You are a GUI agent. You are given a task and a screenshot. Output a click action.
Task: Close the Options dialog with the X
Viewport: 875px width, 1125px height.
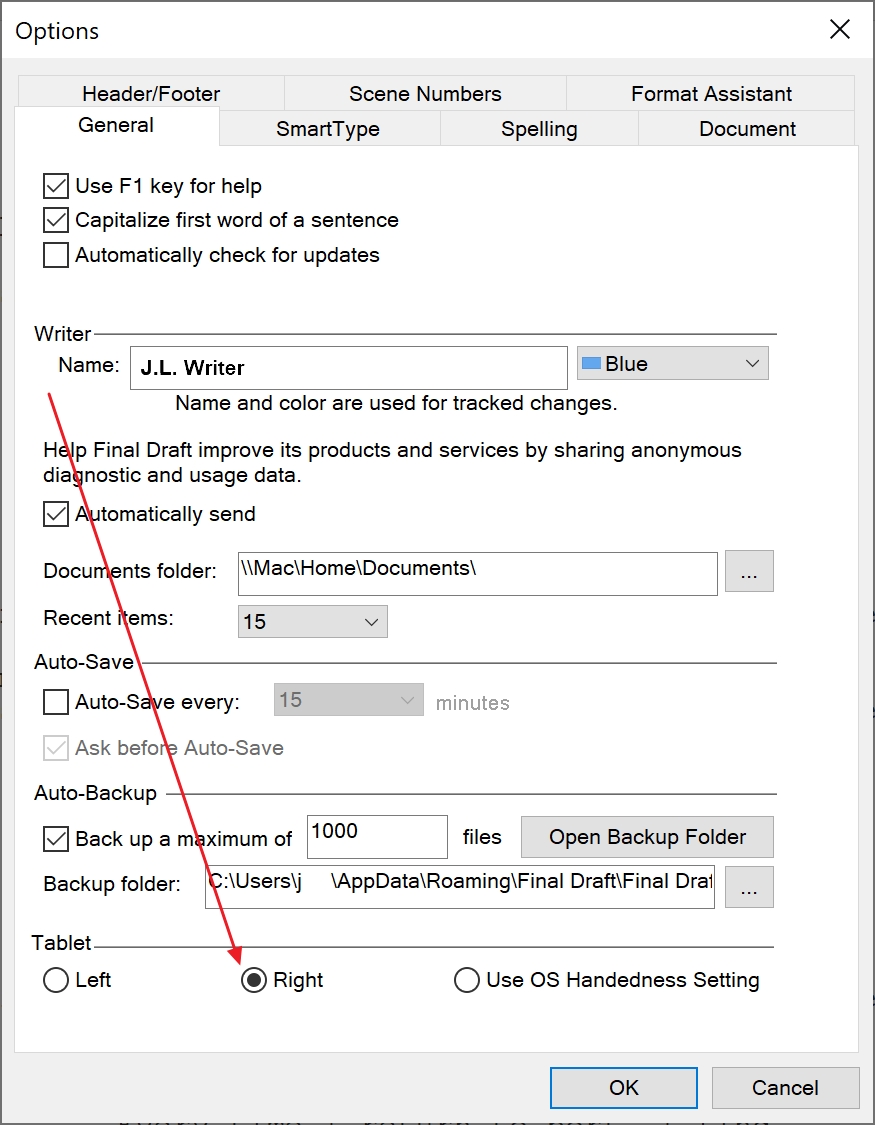pyautogui.click(x=839, y=29)
